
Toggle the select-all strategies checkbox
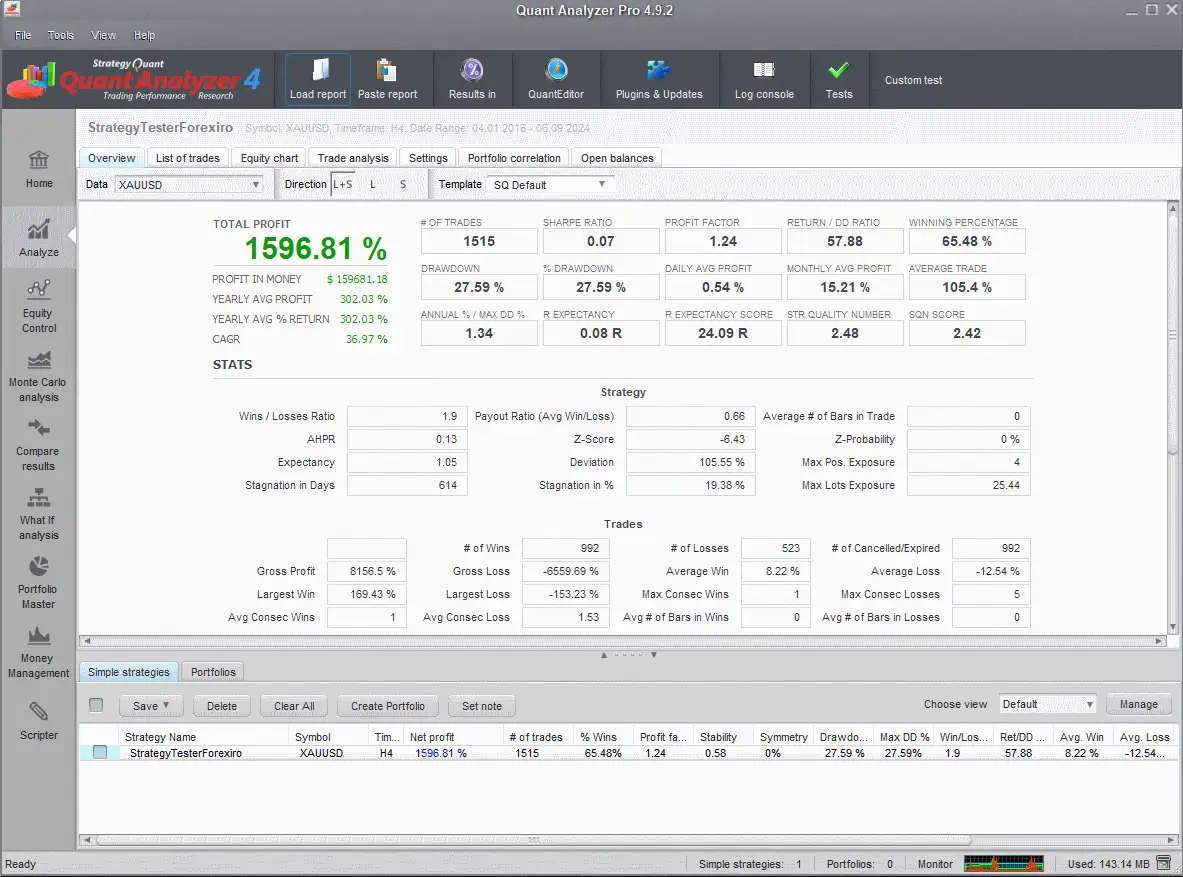coord(97,705)
